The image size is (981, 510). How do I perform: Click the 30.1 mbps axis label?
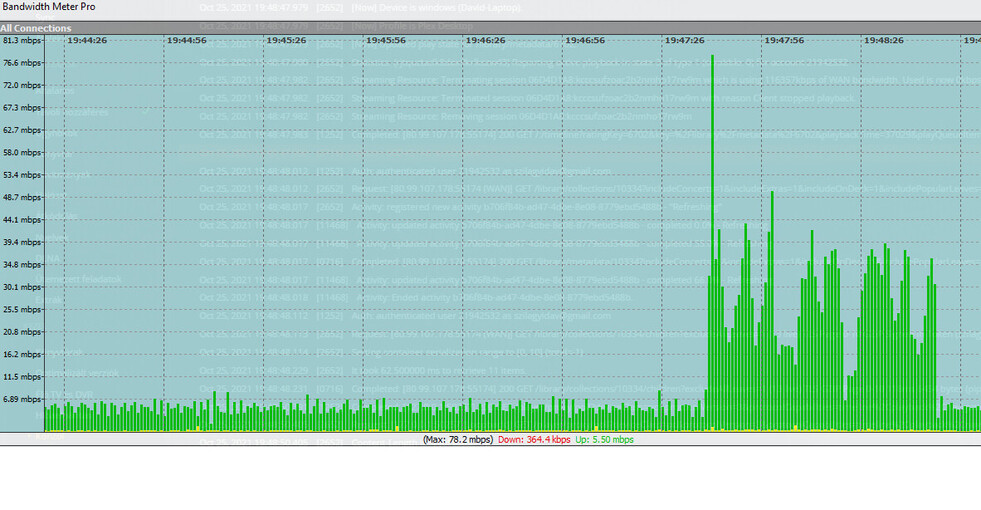point(22,287)
